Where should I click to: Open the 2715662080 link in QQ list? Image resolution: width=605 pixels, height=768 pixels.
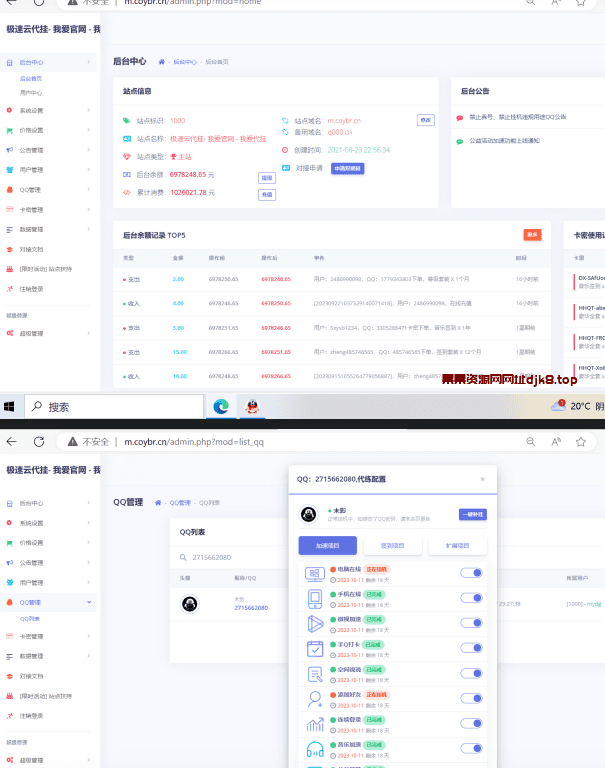(x=251, y=608)
